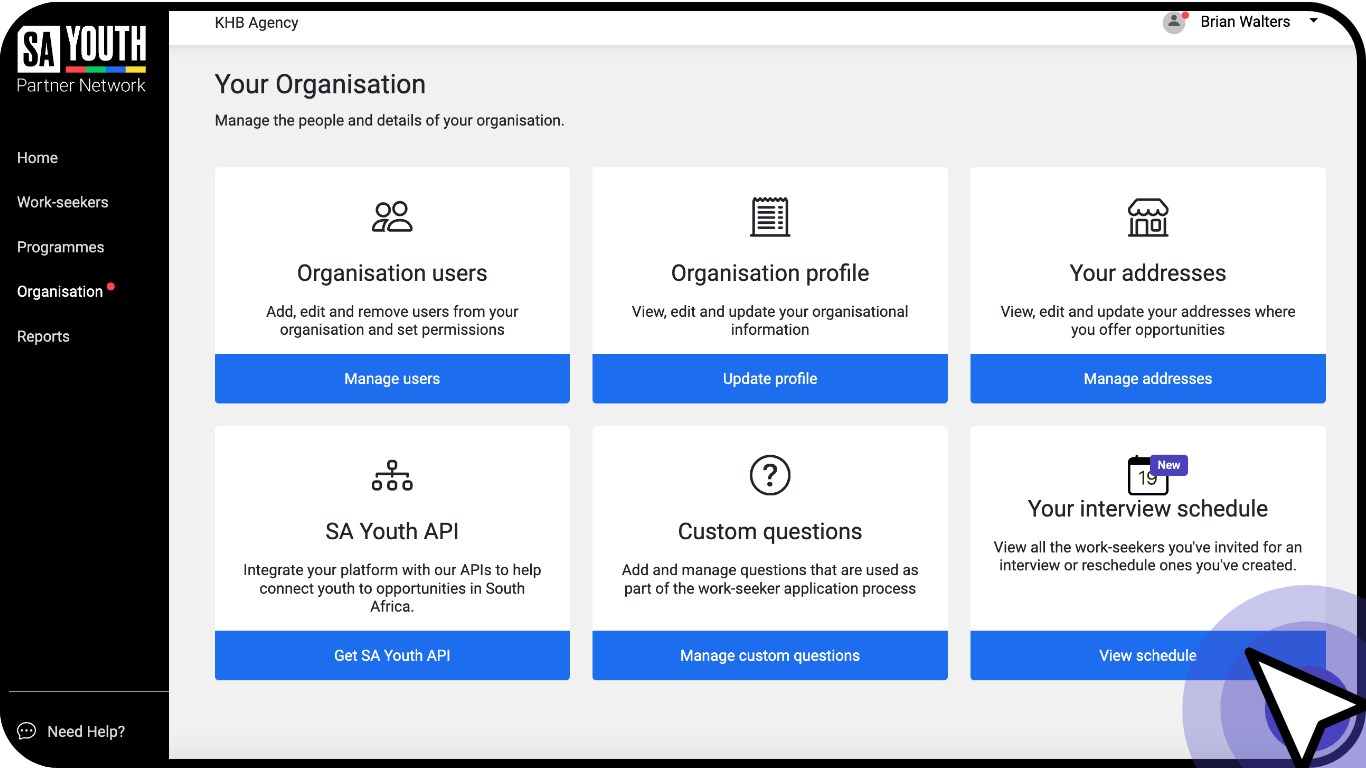This screenshot has width=1366, height=768.
Task: Click 'Integrate your platform with our APIs' text
Action: tap(392, 588)
